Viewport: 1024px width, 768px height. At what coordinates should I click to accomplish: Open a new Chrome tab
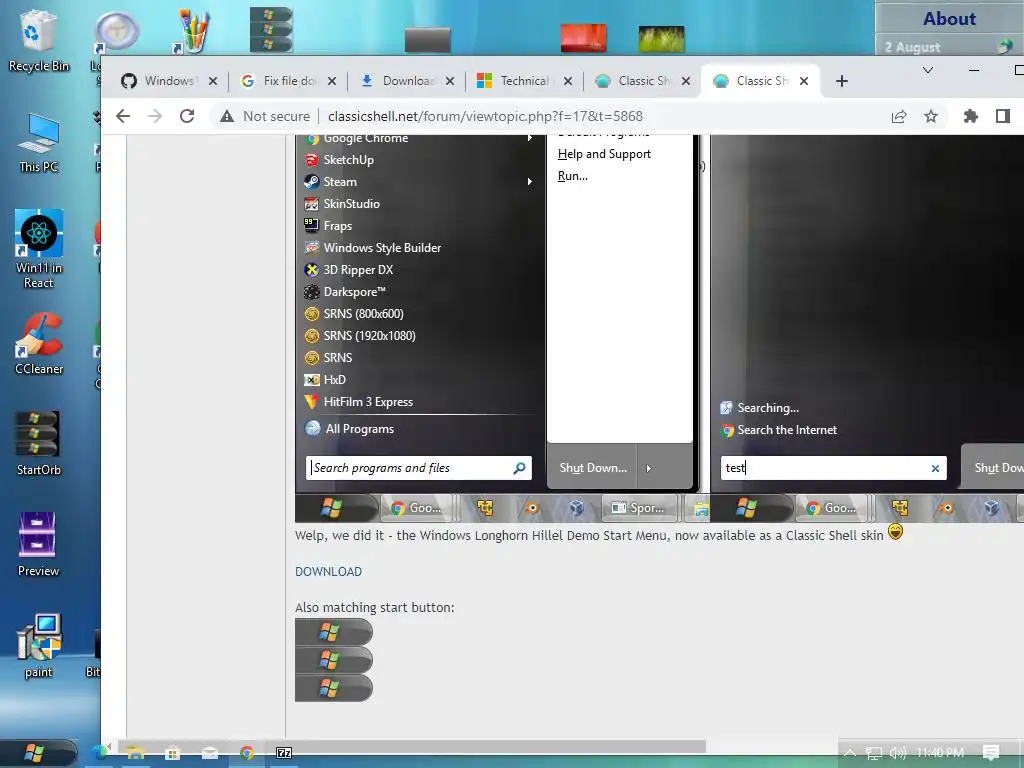(842, 81)
